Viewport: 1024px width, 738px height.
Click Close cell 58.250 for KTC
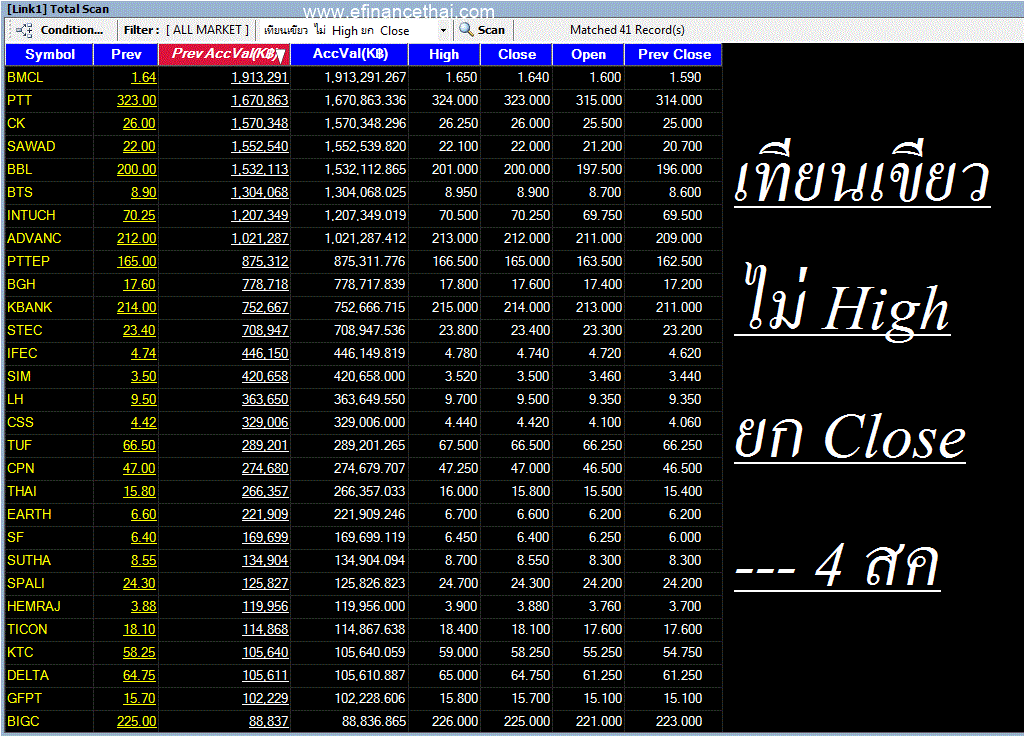click(530, 652)
